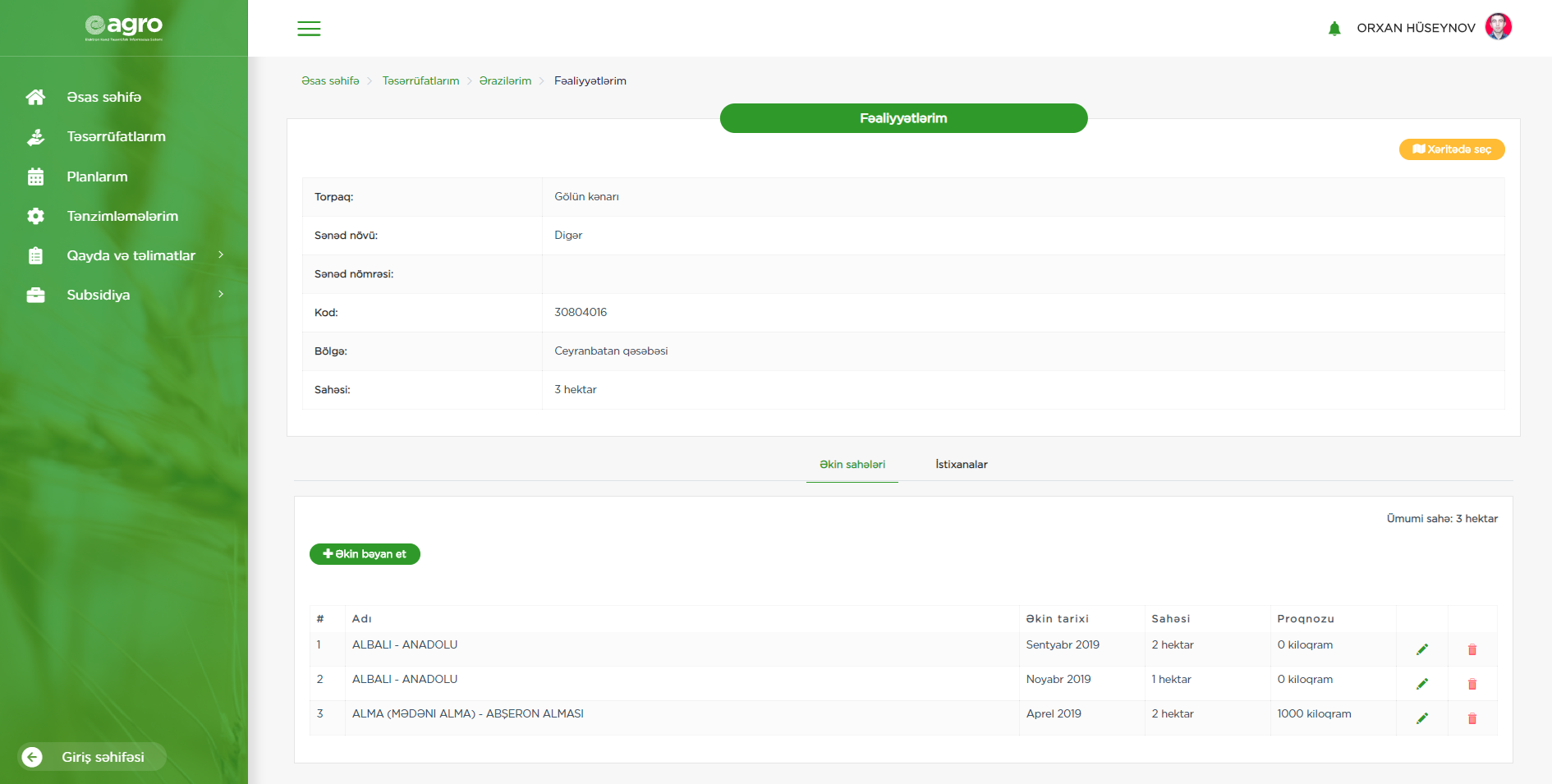Click the edit pencil for row 1

click(x=1422, y=649)
